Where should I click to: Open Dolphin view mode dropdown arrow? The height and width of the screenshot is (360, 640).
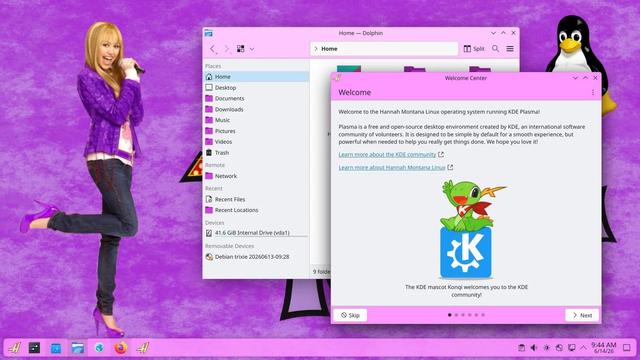252,49
